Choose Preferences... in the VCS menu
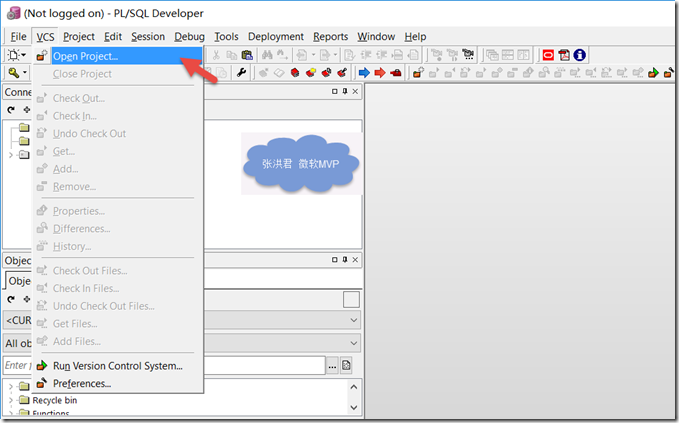The height and width of the screenshot is (423, 679). point(118,384)
